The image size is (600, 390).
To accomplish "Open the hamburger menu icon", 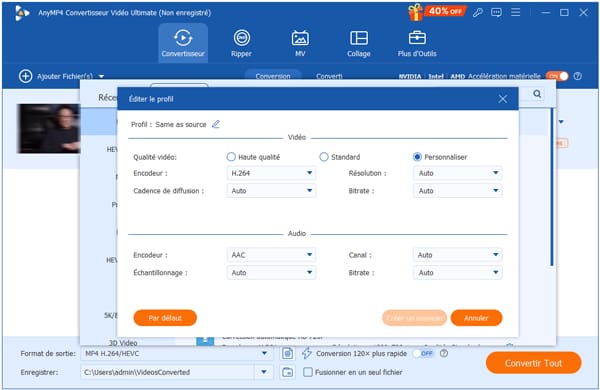I will (x=515, y=13).
